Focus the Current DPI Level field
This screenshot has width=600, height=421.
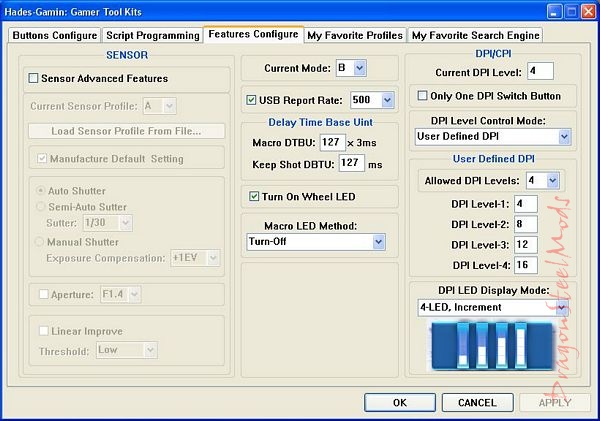540,72
